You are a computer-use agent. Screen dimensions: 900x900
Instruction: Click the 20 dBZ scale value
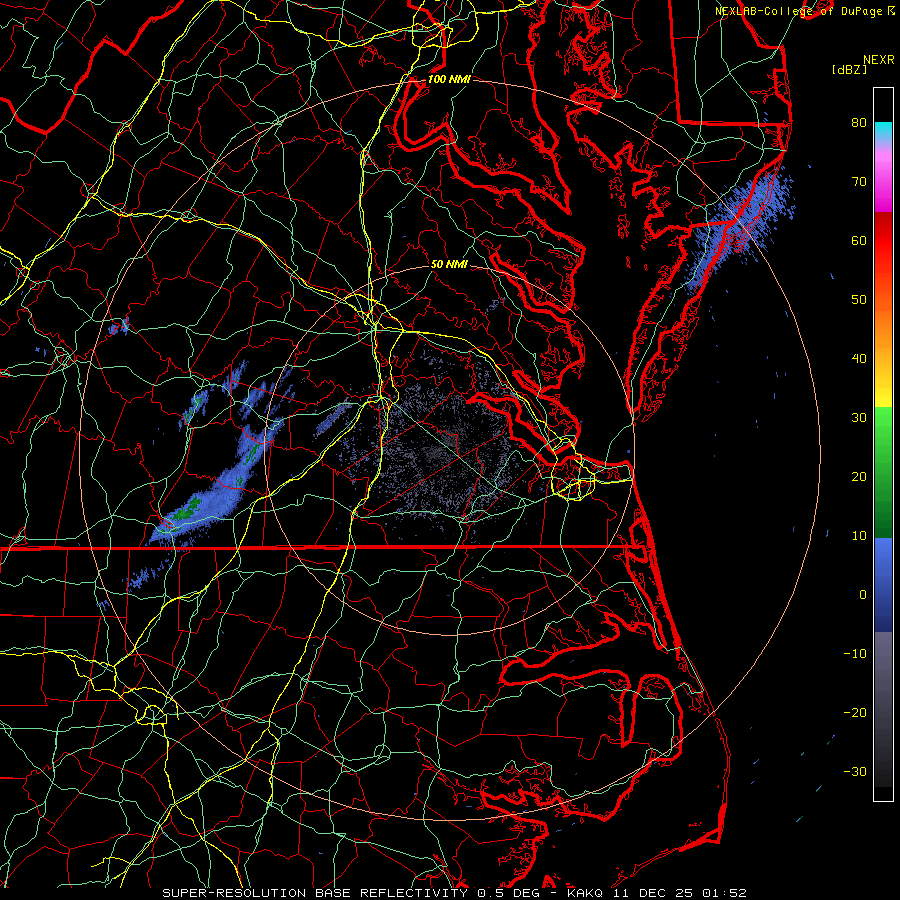click(859, 477)
